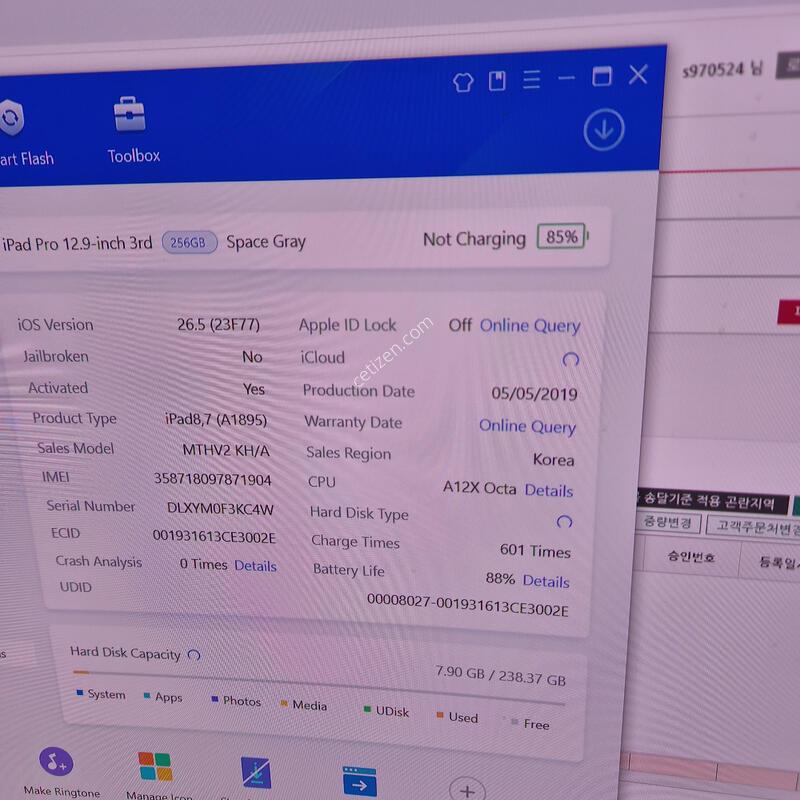Open the download center arrow icon

[x=604, y=130]
